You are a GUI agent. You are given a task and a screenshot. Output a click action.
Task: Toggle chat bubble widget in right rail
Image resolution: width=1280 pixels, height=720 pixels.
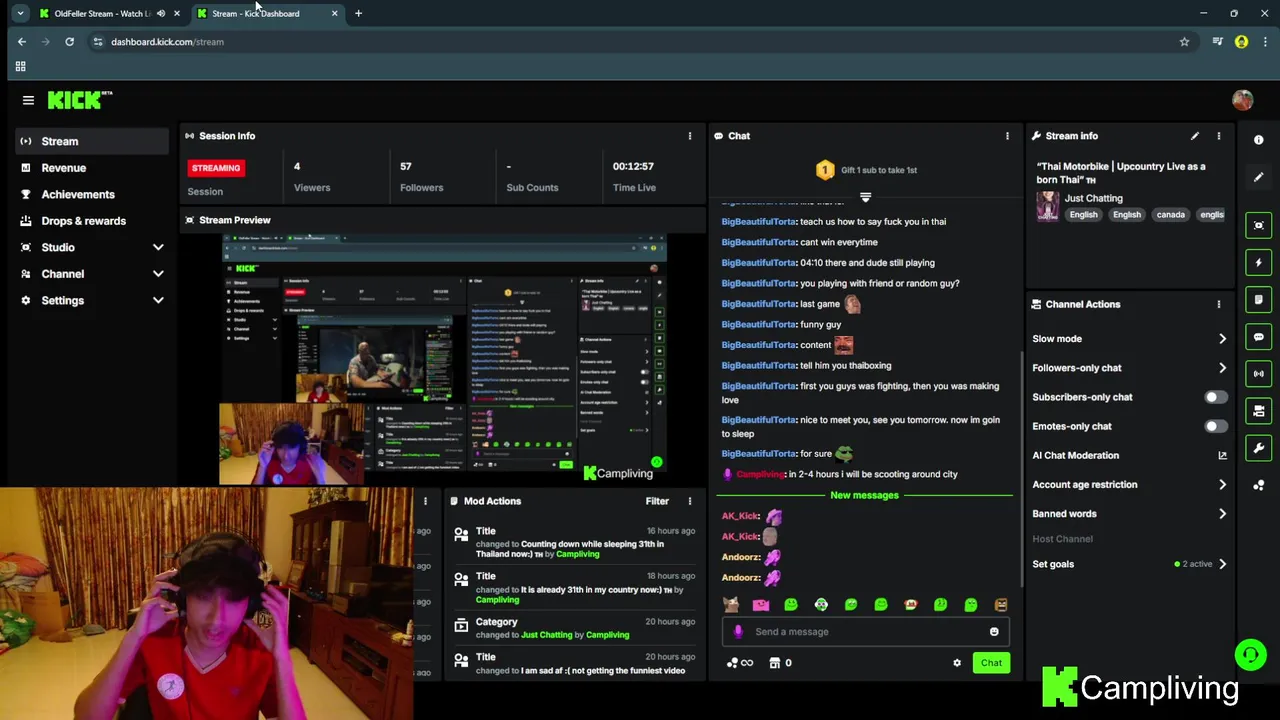point(1259,337)
